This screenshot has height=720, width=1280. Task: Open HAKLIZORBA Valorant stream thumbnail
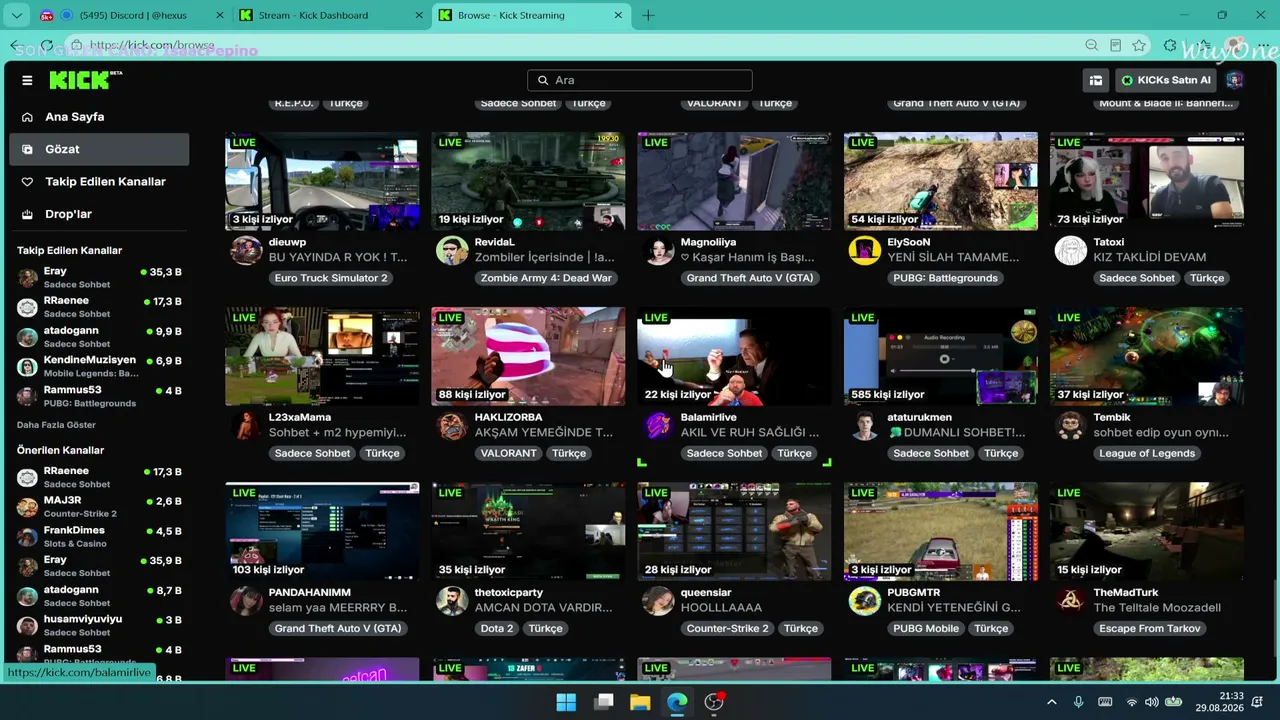(528, 356)
